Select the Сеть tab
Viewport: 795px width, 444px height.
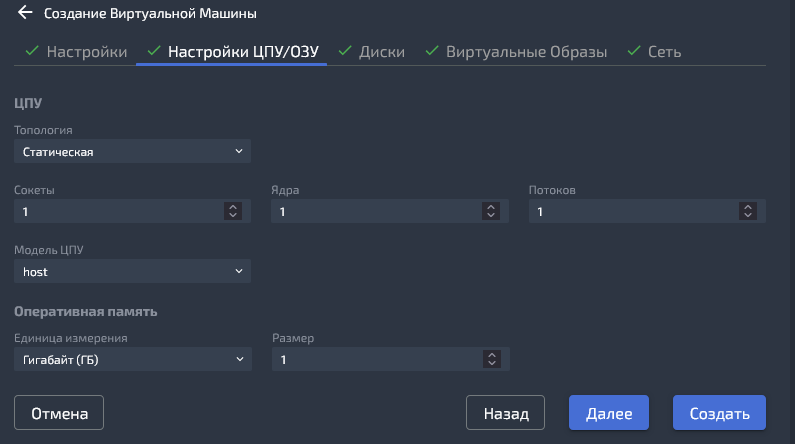click(x=664, y=52)
